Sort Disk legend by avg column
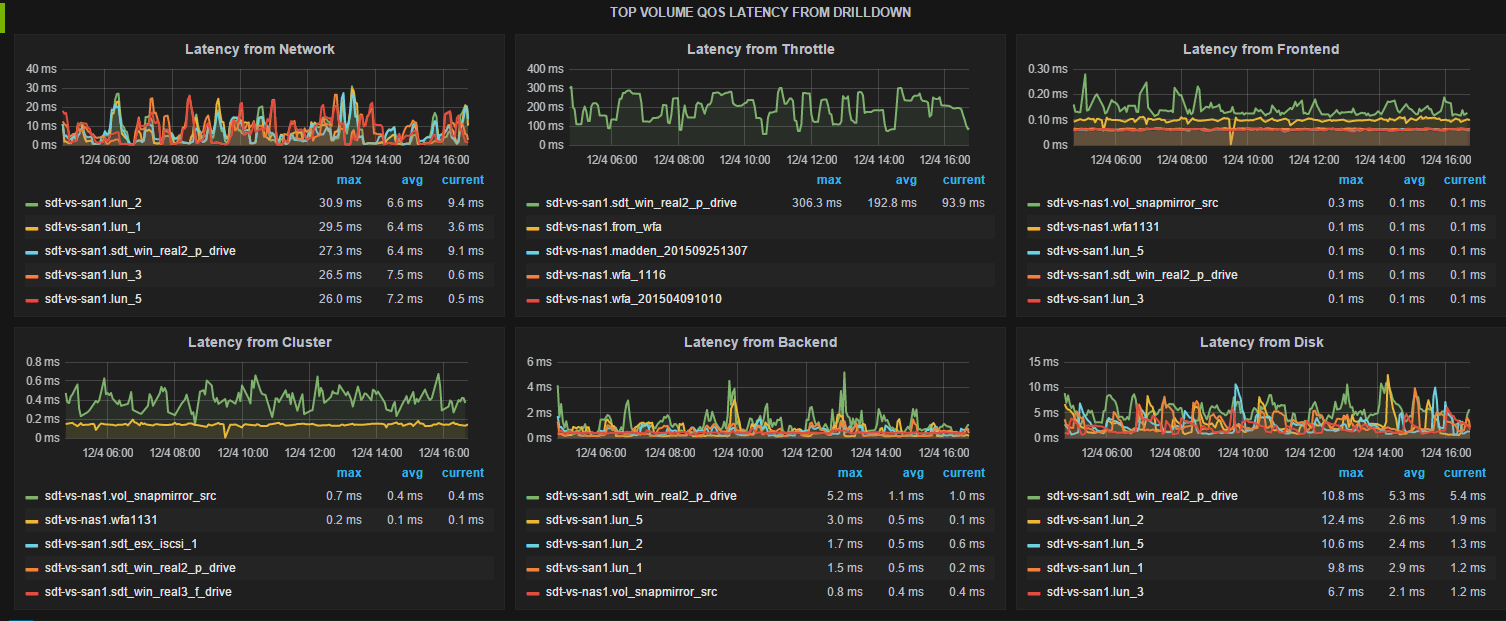This screenshot has height=621, width=1506. (x=1414, y=473)
